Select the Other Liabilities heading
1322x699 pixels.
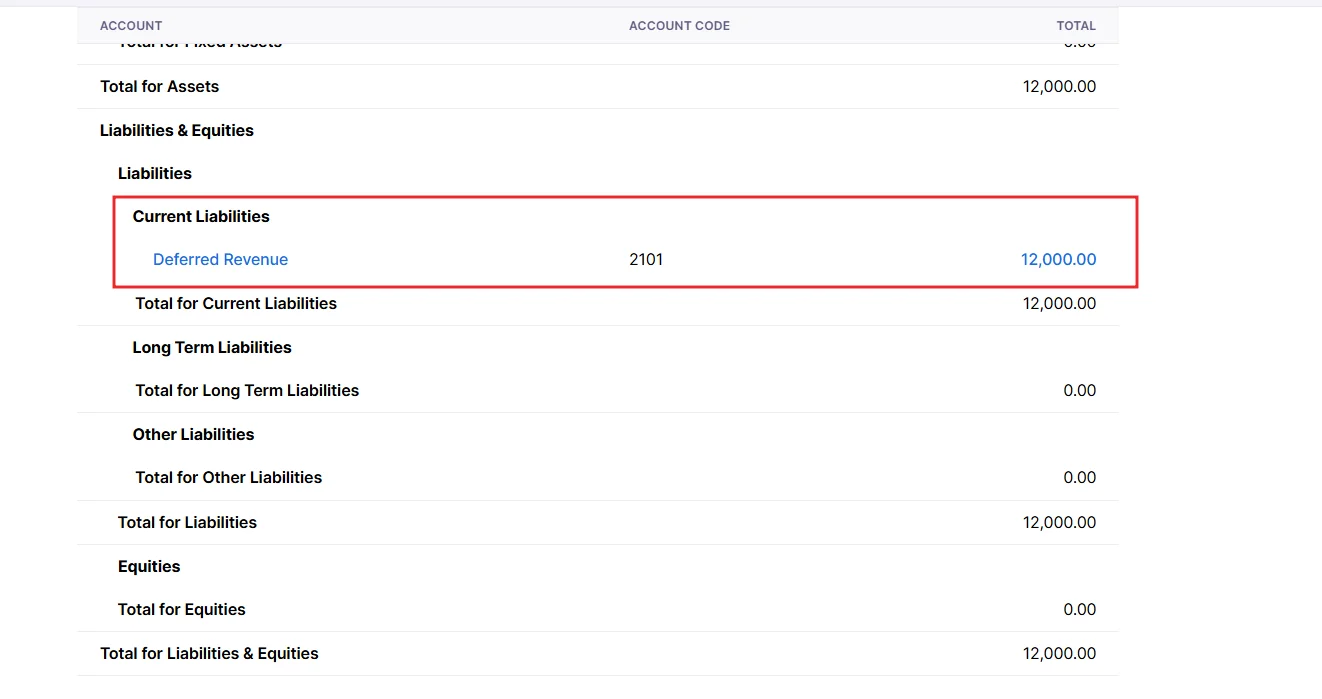(x=193, y=435)
